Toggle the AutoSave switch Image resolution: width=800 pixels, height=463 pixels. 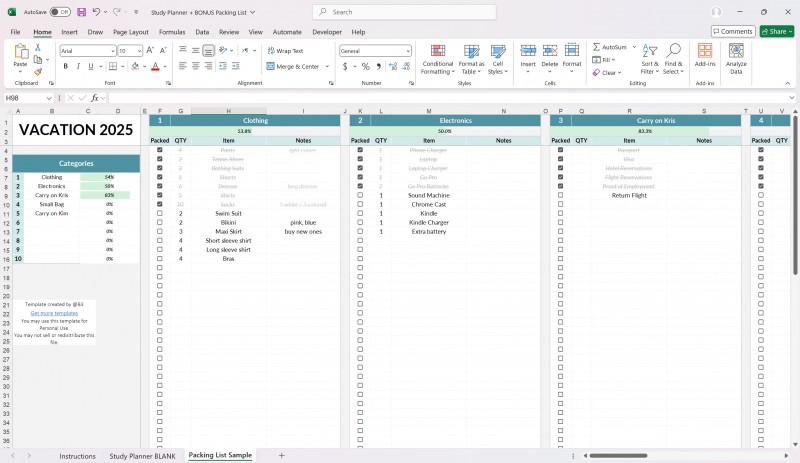point(60,12)
